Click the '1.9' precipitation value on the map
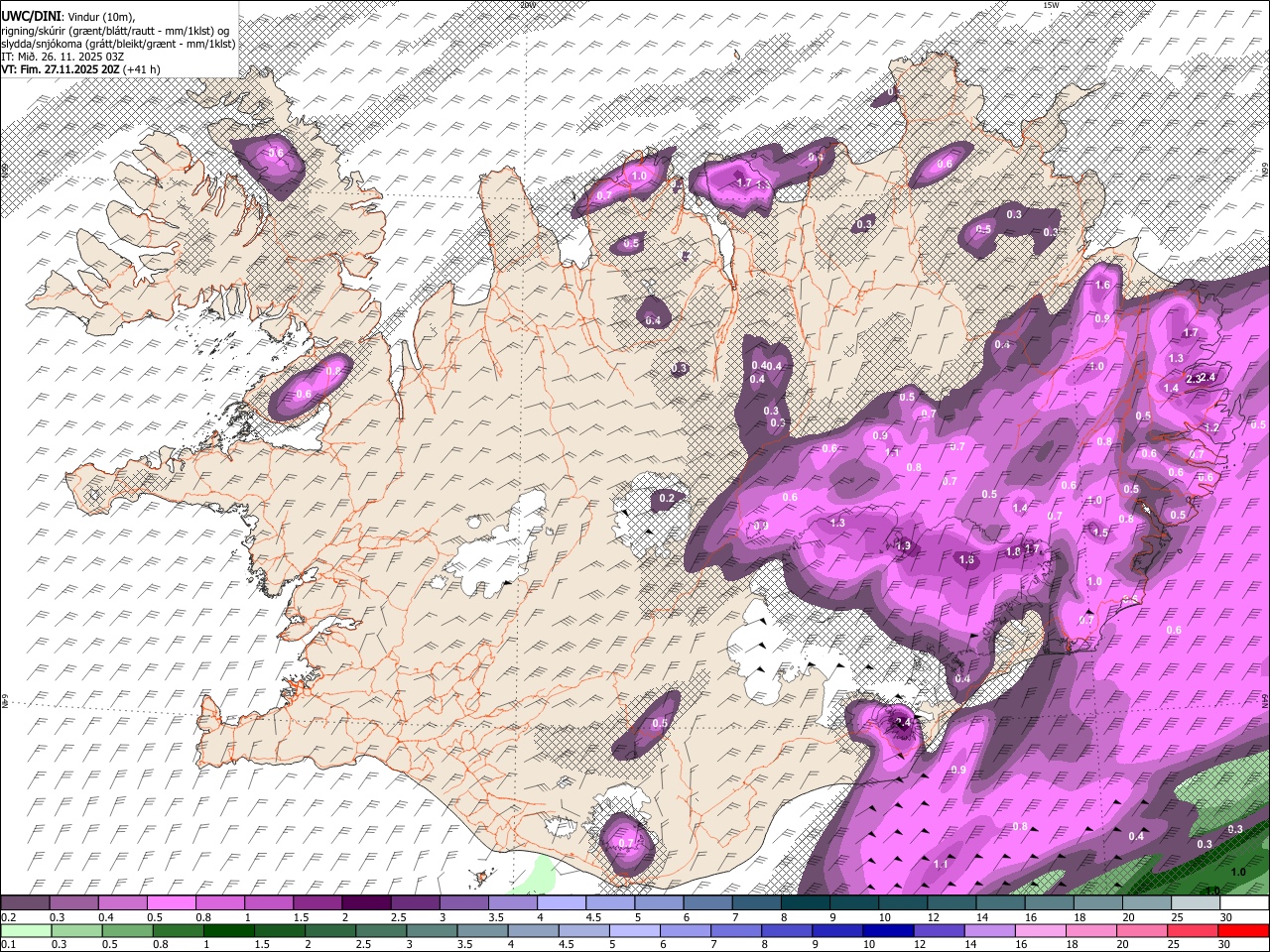 [904, 545]
